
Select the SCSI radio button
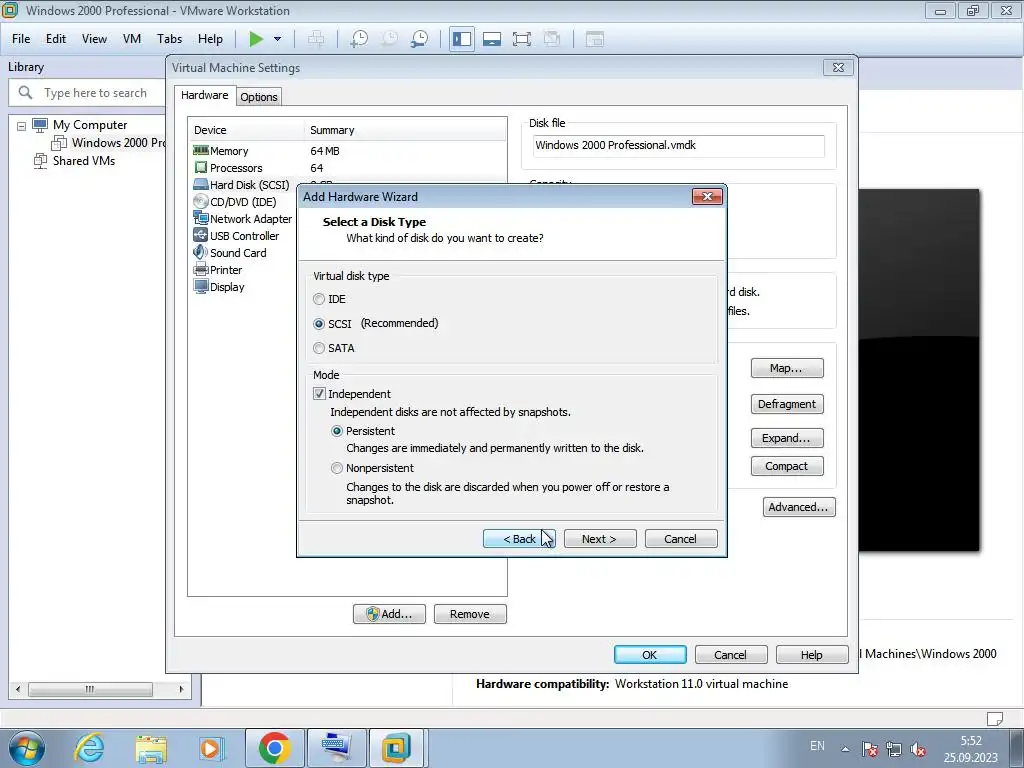coord(319,324)
